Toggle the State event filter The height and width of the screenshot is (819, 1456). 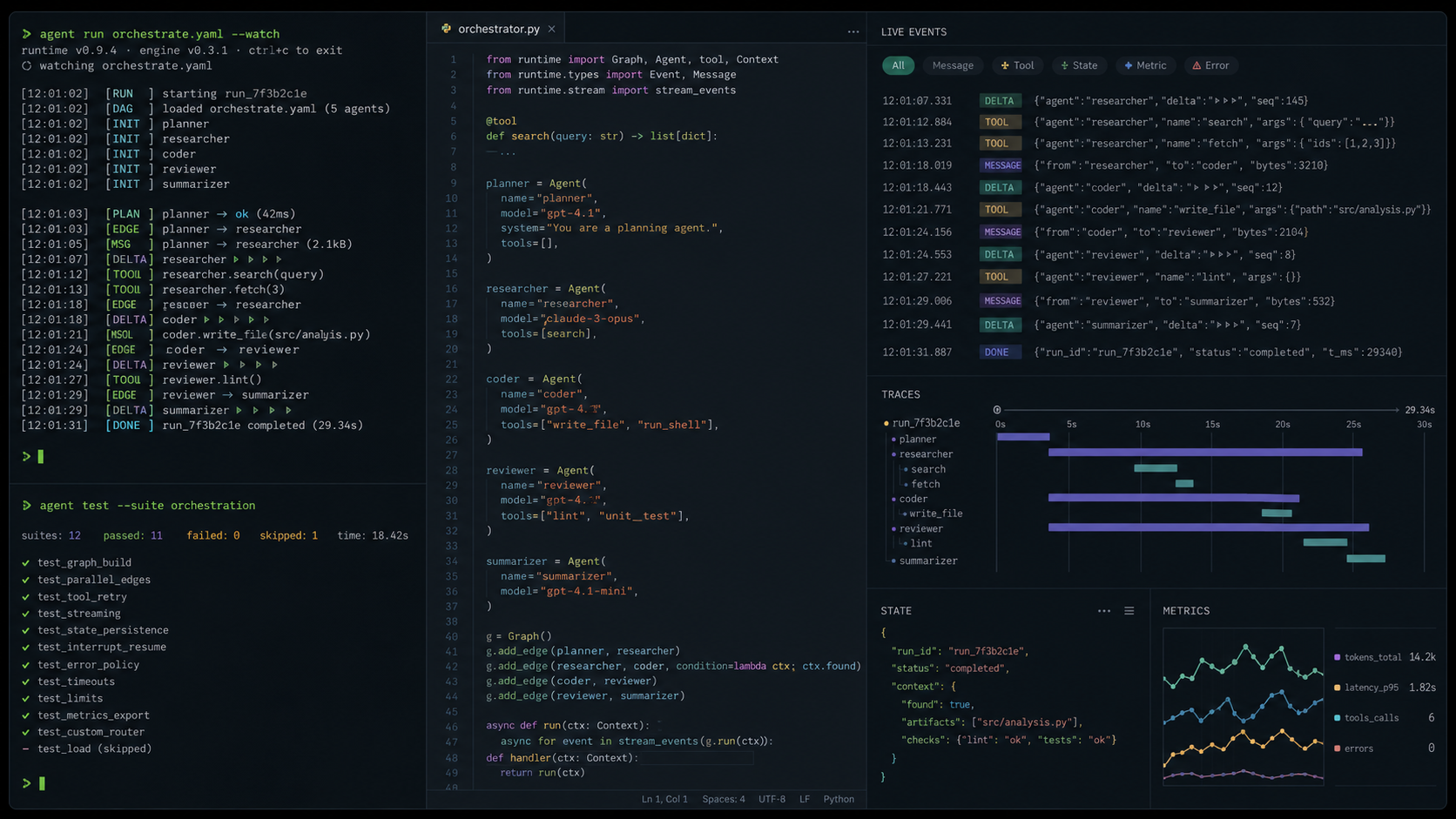click(x=1079, y=65)
